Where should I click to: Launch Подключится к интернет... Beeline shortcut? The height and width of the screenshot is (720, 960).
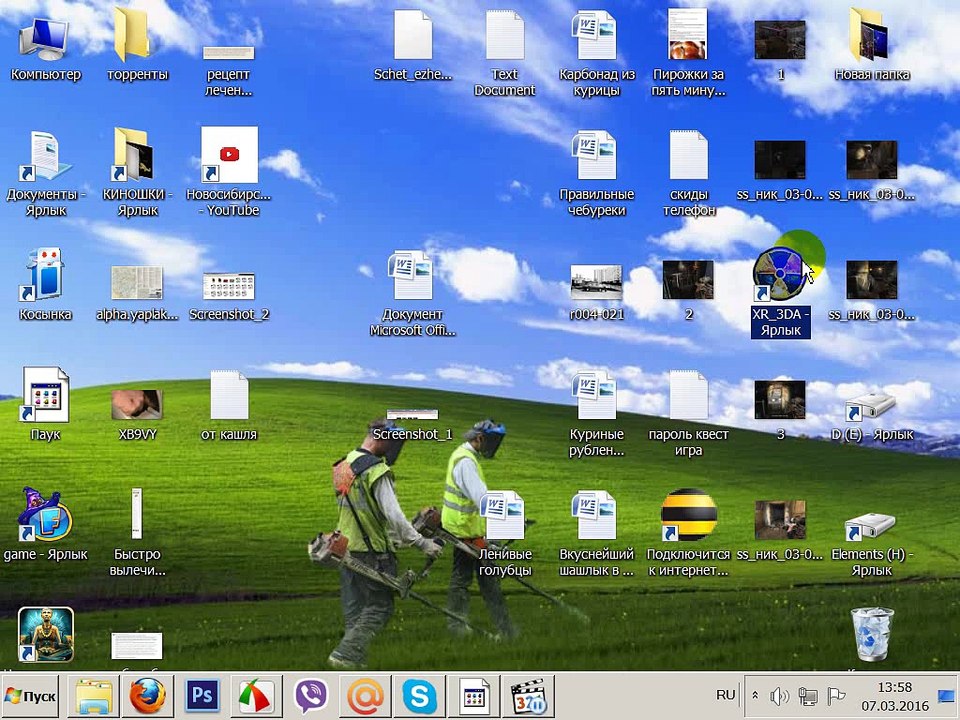coord(688,533)
